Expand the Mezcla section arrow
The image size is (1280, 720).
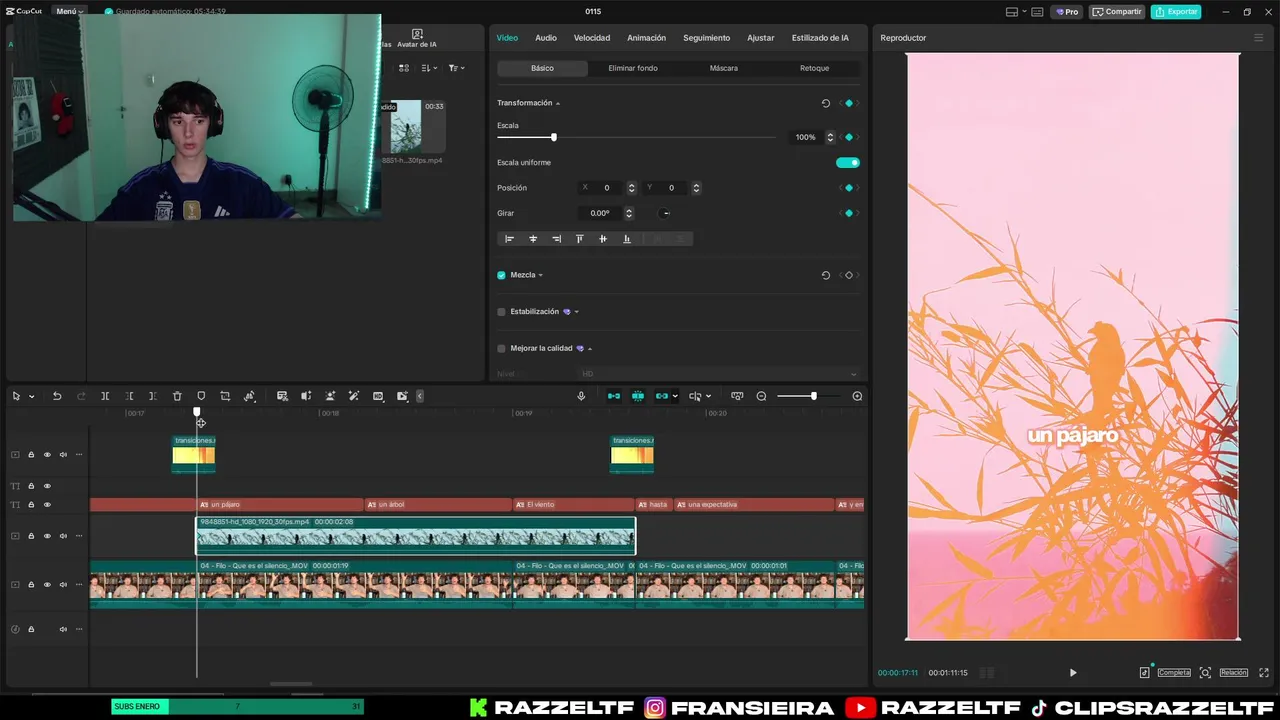[541, 275]
